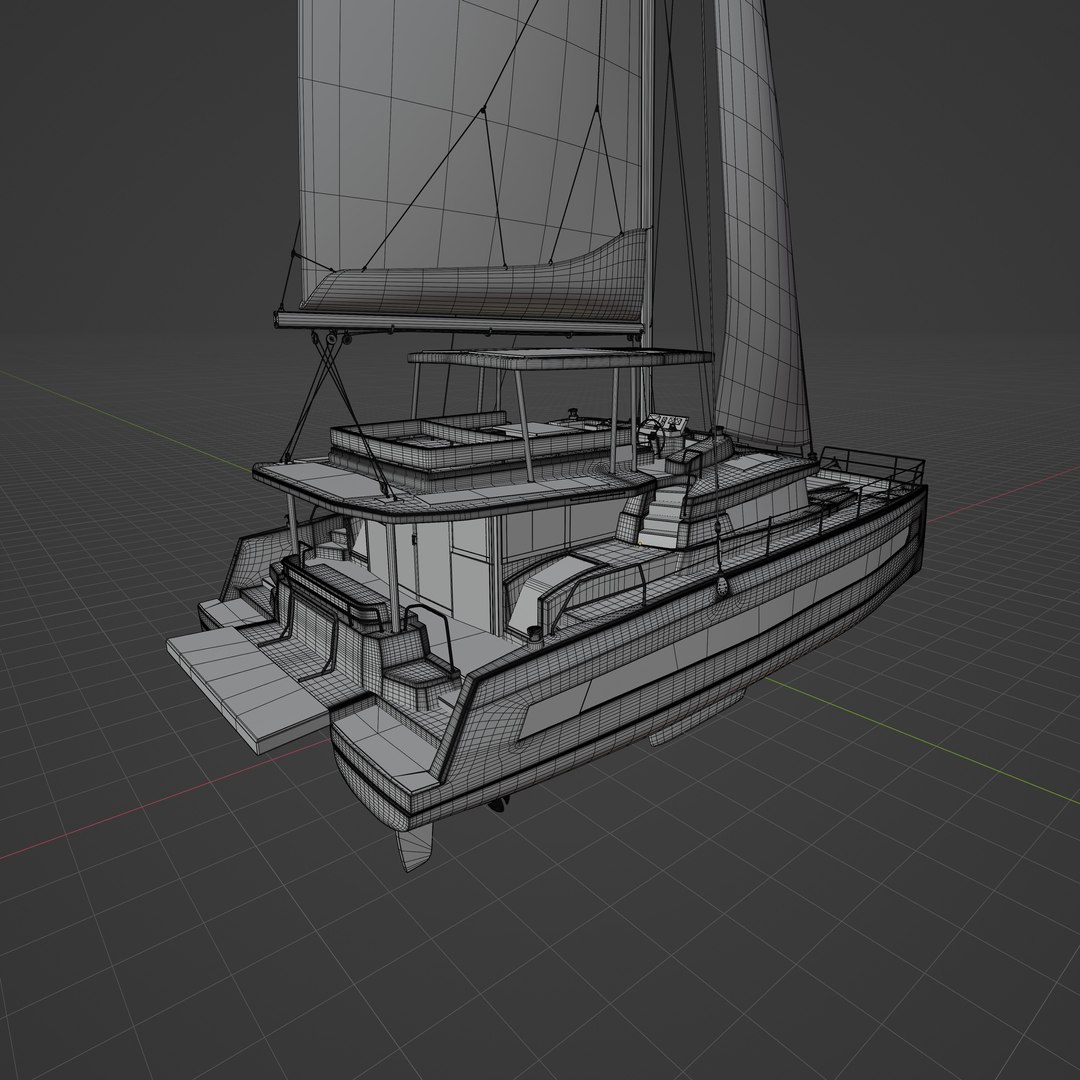Click the hanging block on the side deck
The height and width of the screenshot is (1080, 1080).
[x=722, y=587]
